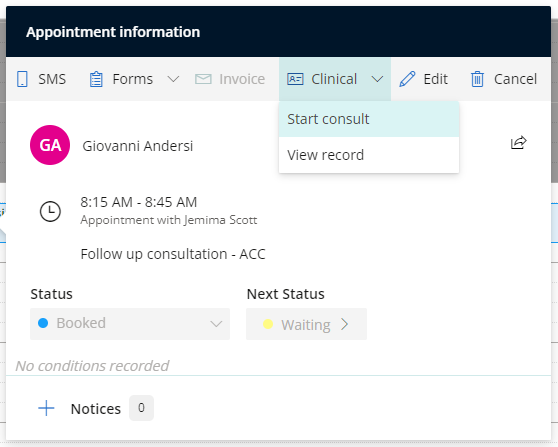Click the GA patient avatar circle
Viewport: 558px width, 447px height.
click(x=50, y=145)
